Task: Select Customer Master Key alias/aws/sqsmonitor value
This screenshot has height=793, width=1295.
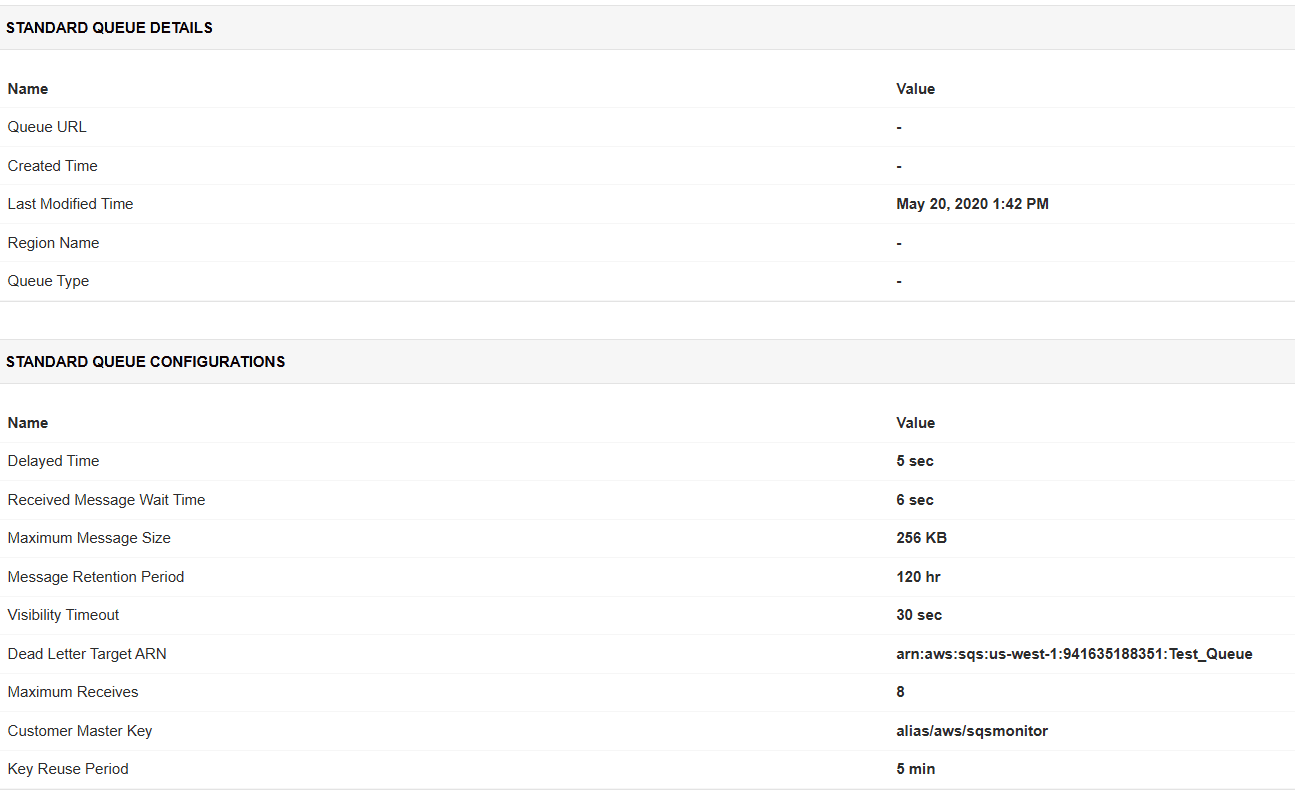Action: point(972,731)
